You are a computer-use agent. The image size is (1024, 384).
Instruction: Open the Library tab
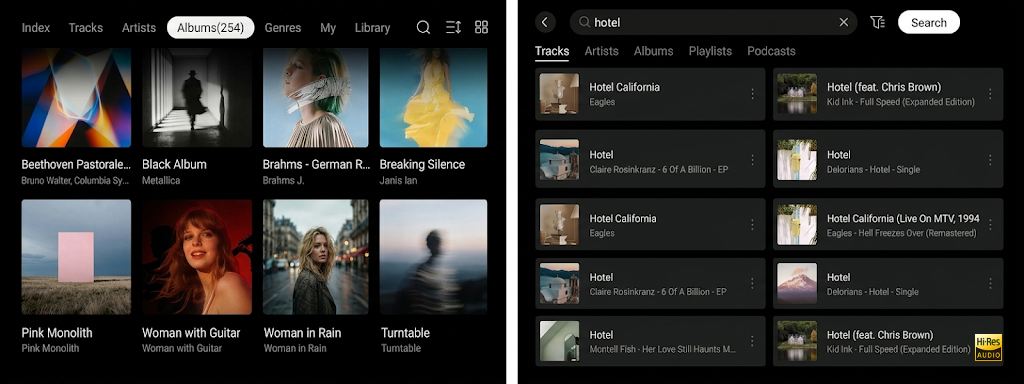[372, 27]
